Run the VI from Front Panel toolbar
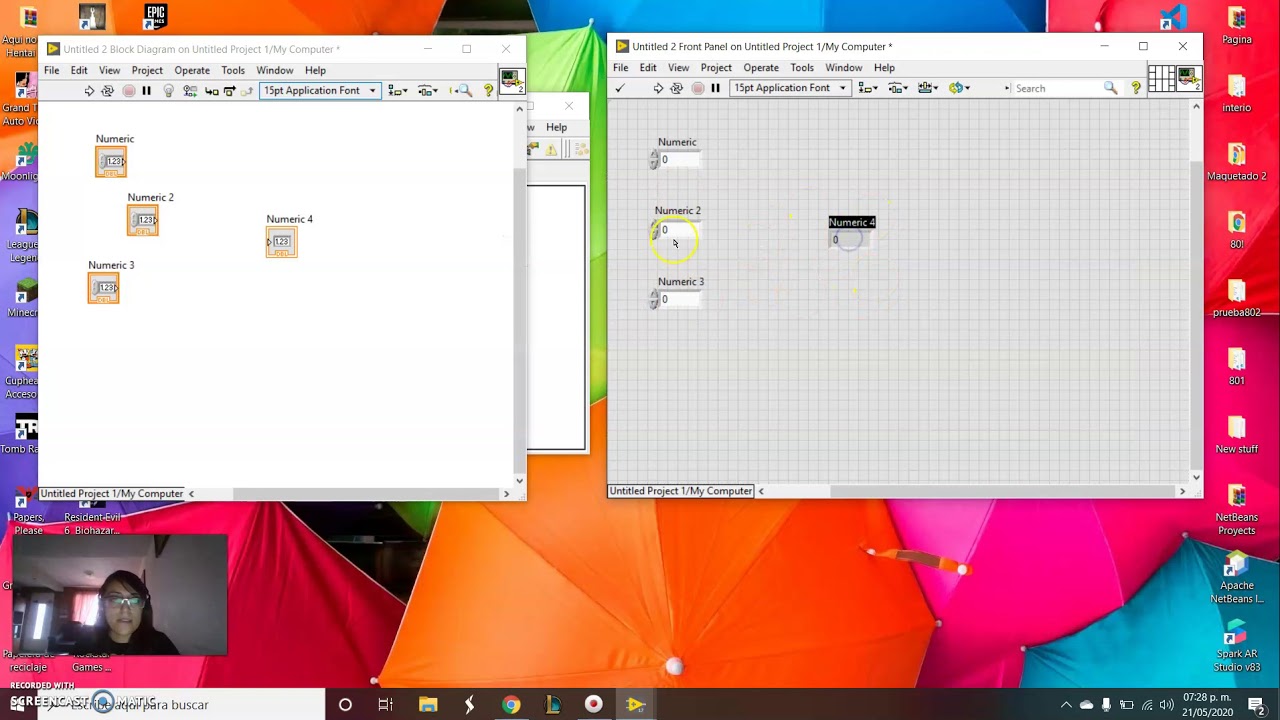Screen dimensions: 1280x720 pos(658,88)
